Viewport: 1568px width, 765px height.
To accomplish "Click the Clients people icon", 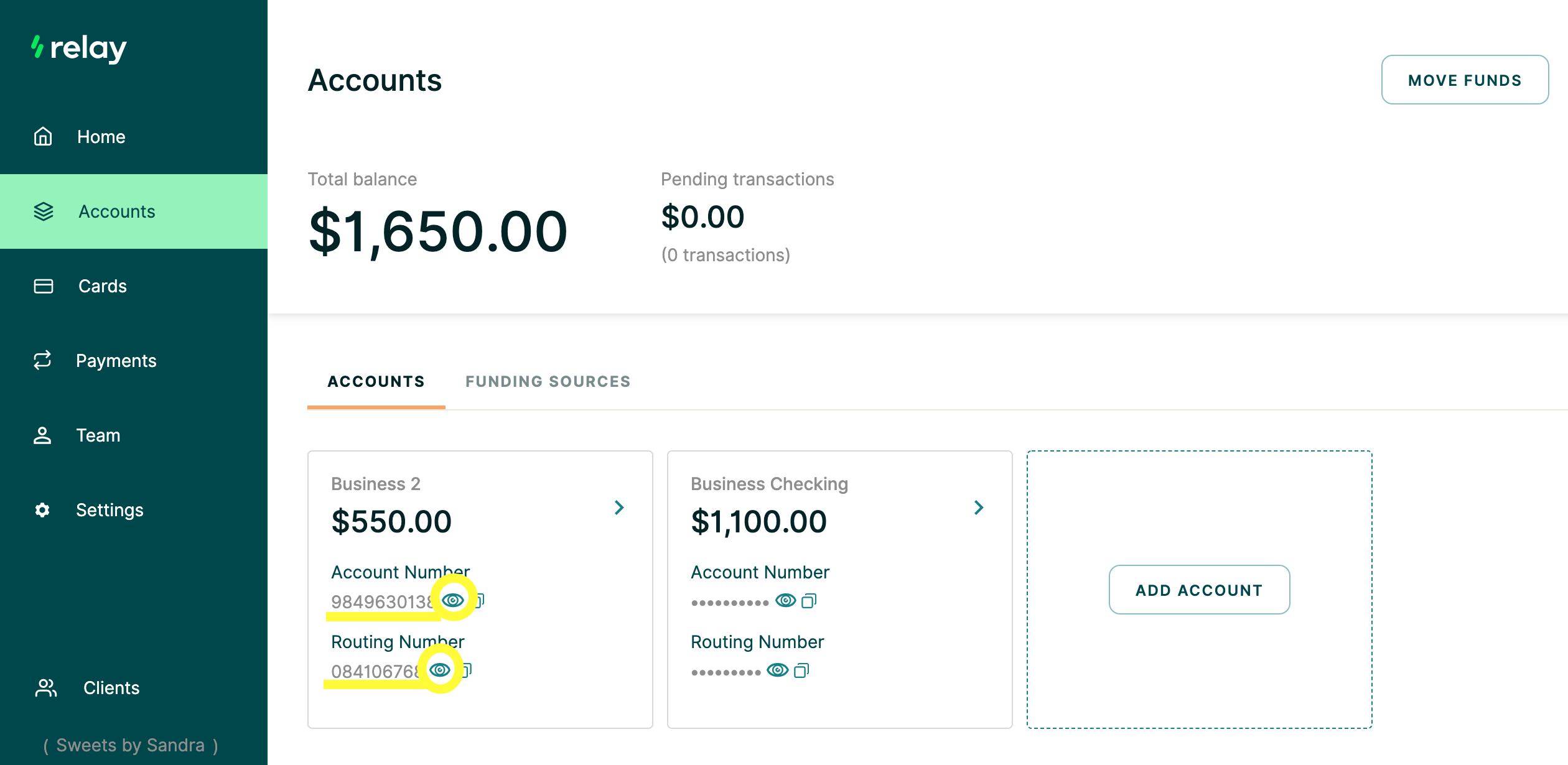I will click(x=46, y=687).
